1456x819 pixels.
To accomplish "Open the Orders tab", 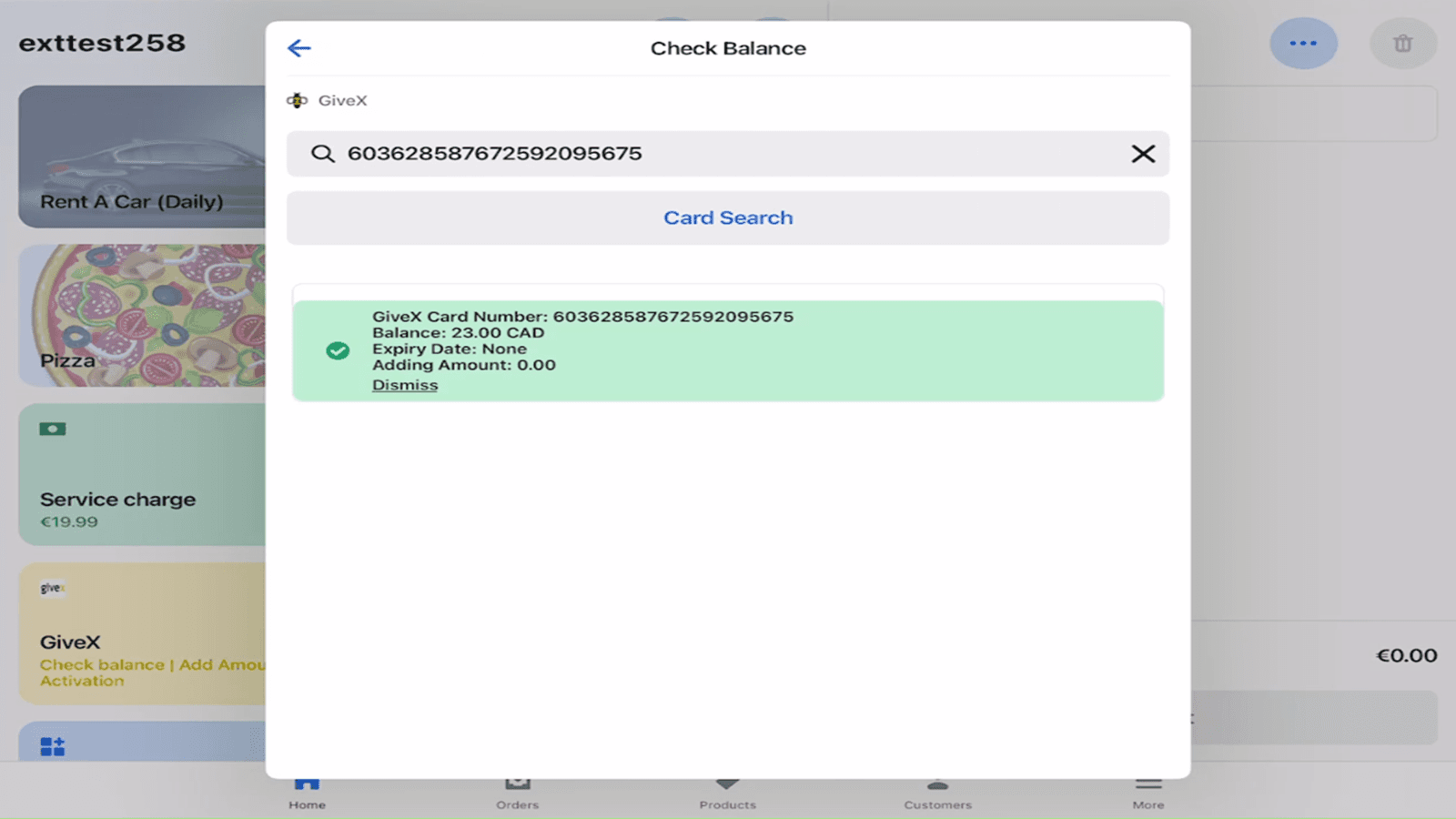I will click(x=517, y=794).
